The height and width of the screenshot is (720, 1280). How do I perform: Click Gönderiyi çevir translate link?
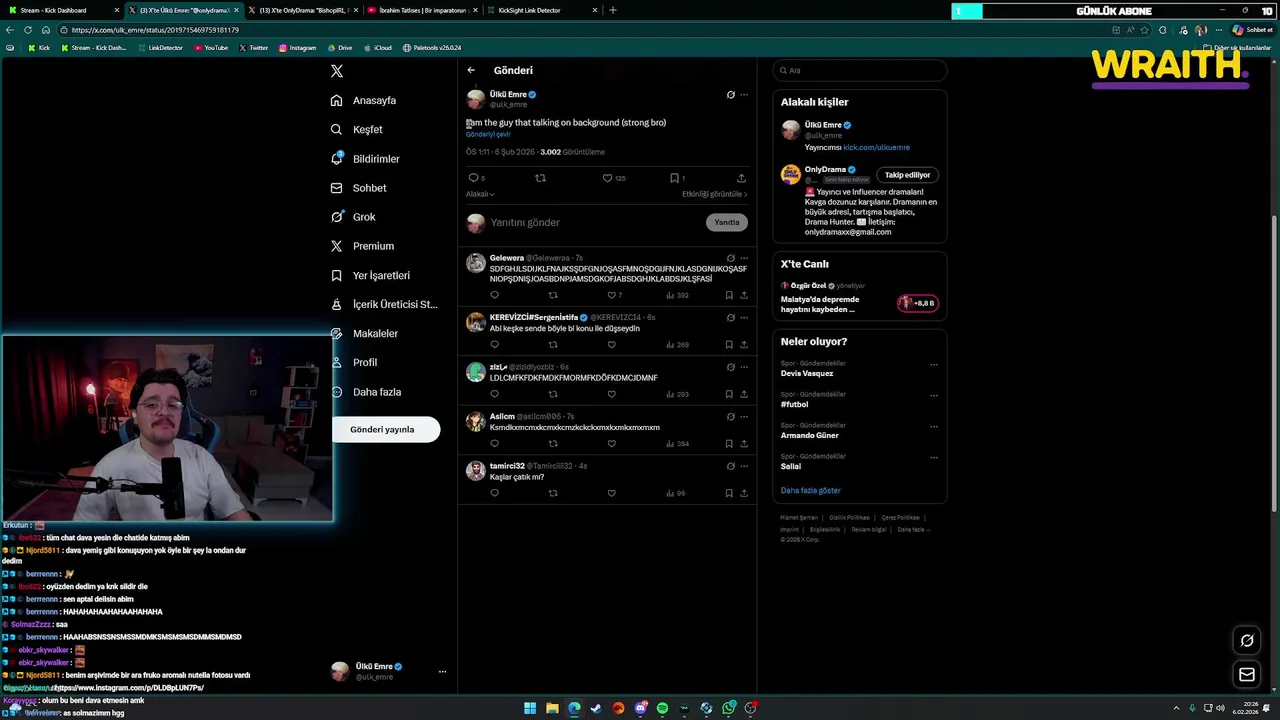[488, 134]
